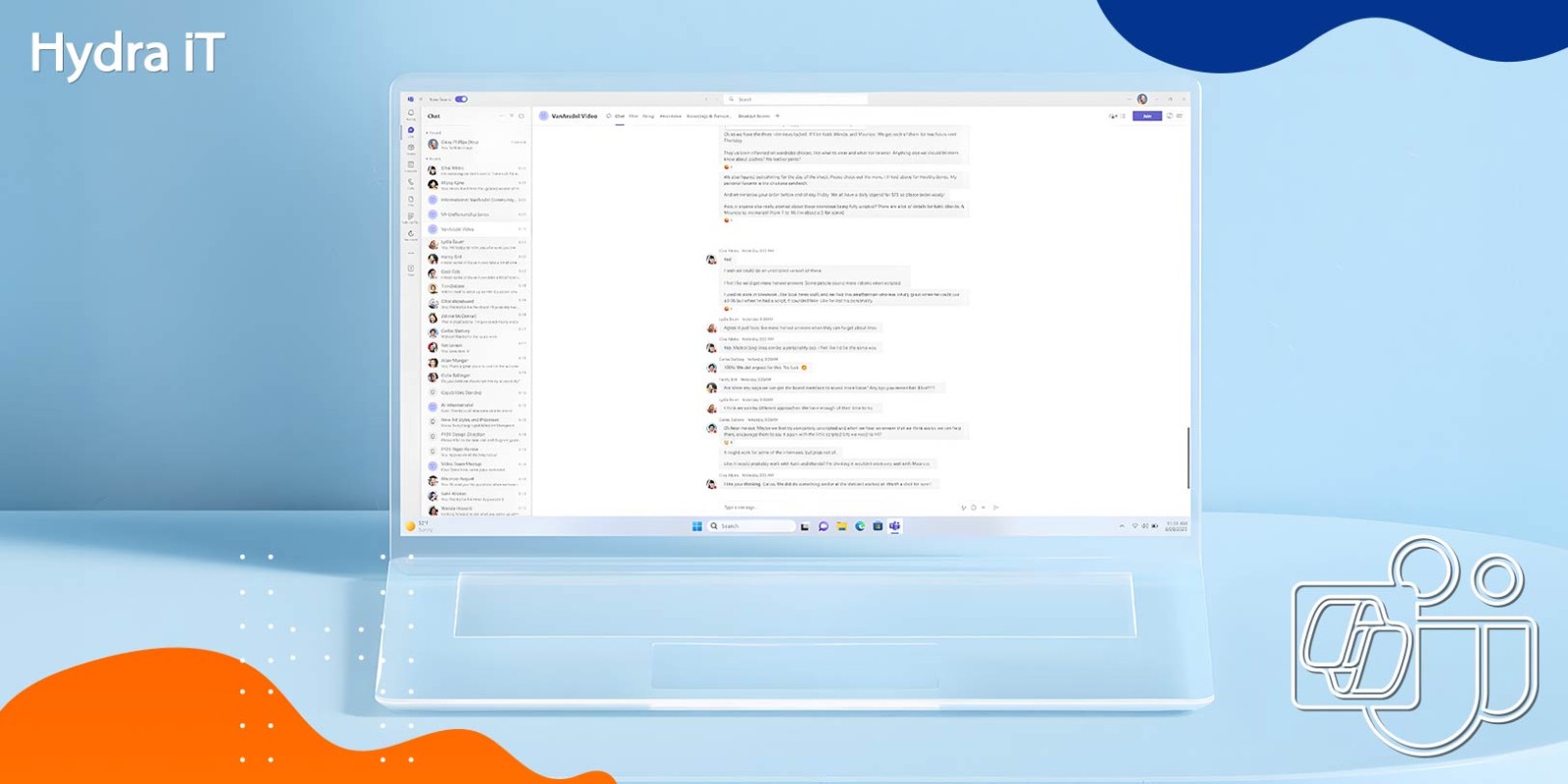Open the chat list filter icon
This screenshot has width=1568, height=784.
511,116
